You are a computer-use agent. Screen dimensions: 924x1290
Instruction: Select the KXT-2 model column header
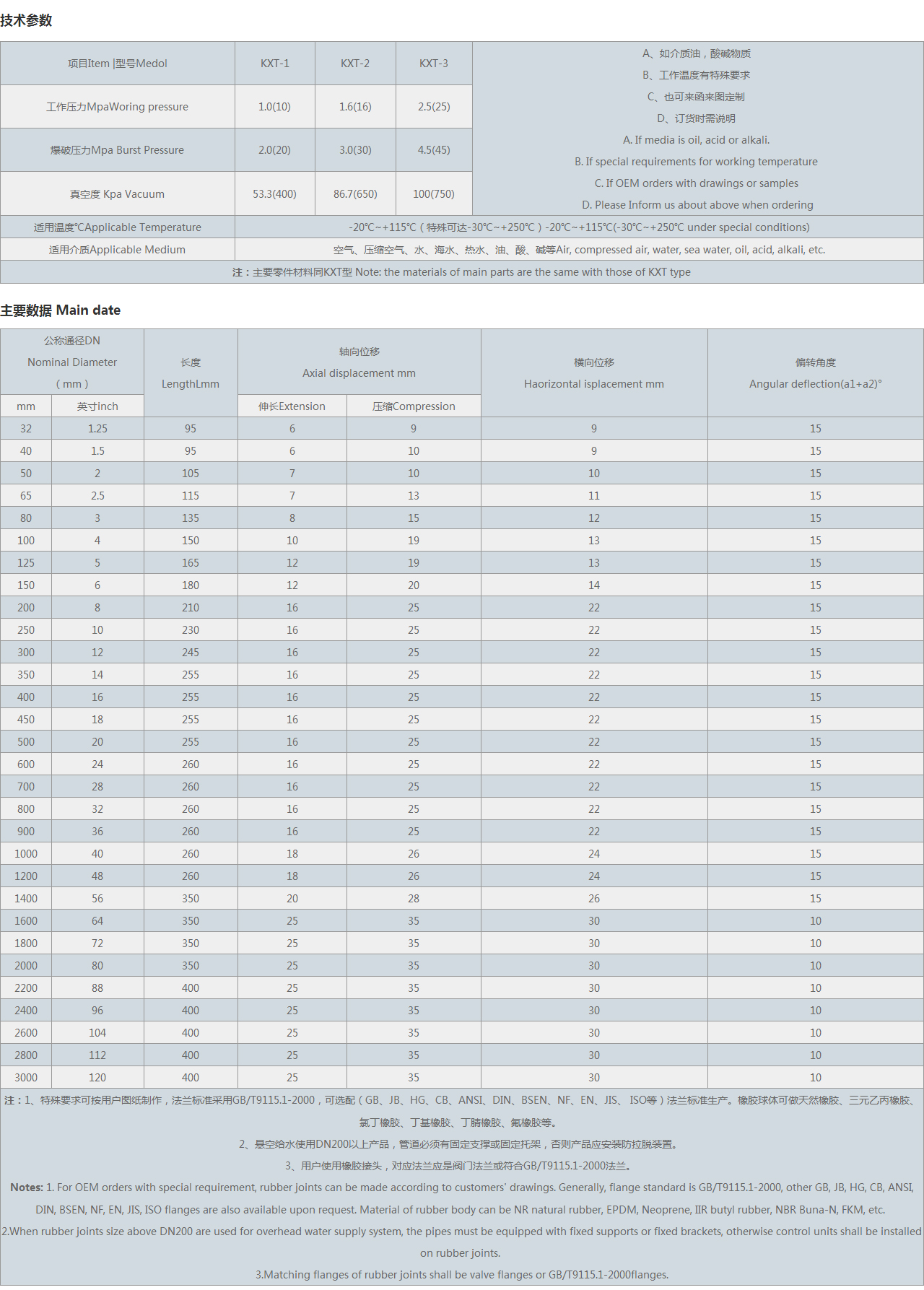(355, 64)
